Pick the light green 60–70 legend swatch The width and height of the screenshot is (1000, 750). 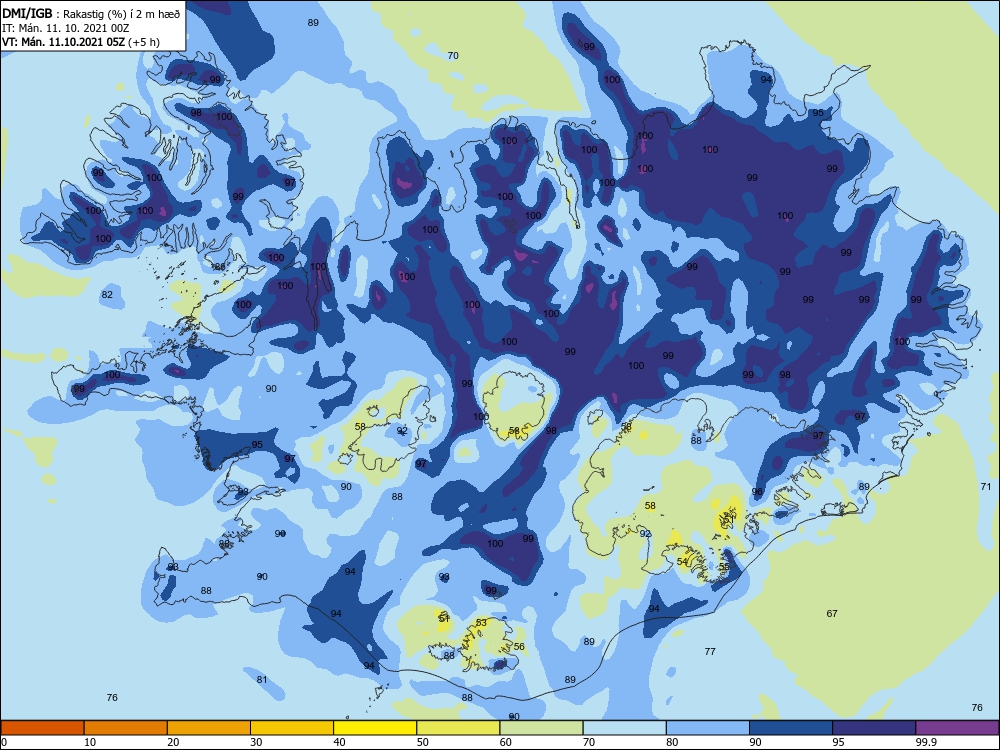(541, 728)
